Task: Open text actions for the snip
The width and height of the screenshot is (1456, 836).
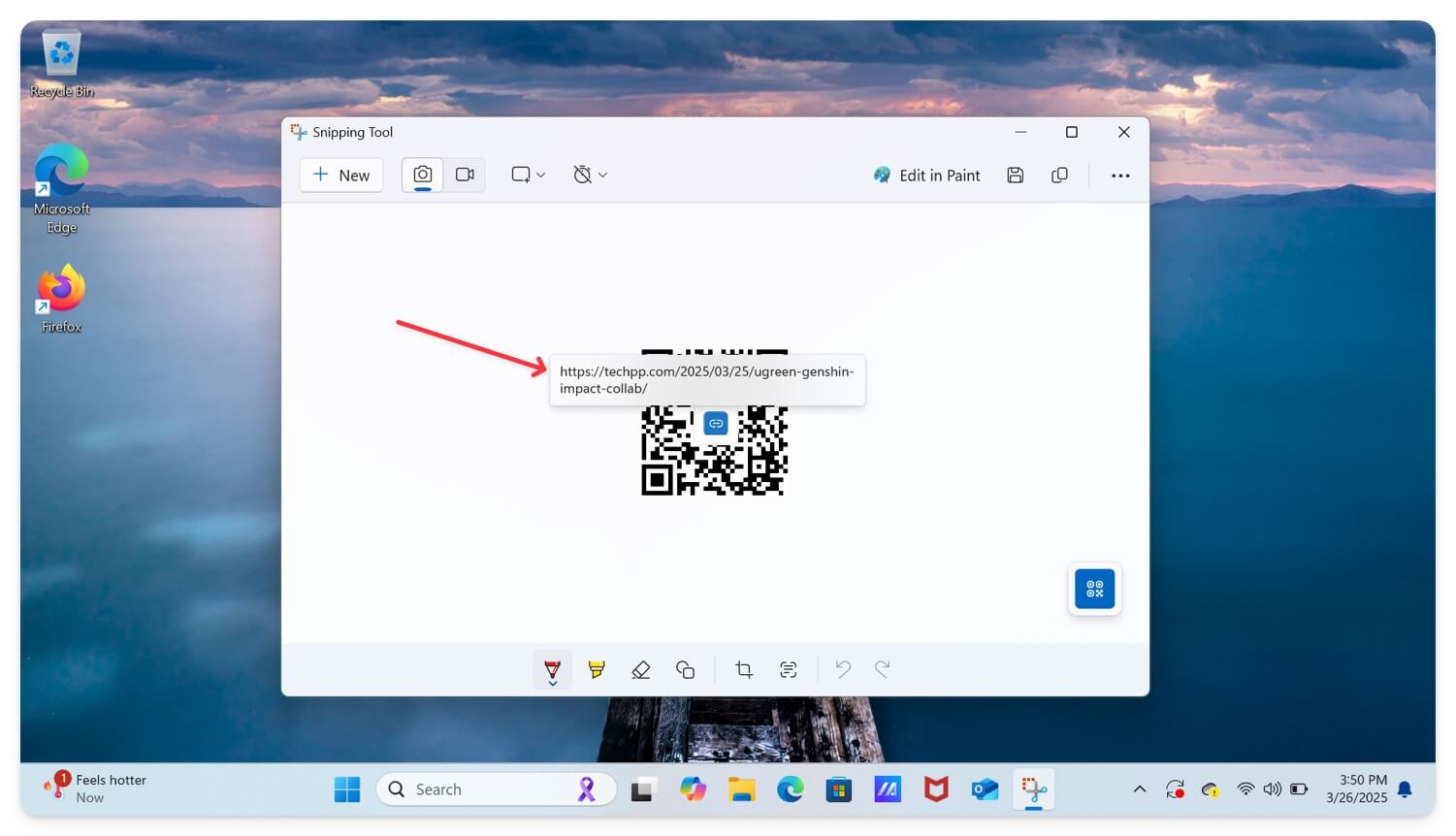Action: pos(789,669)
